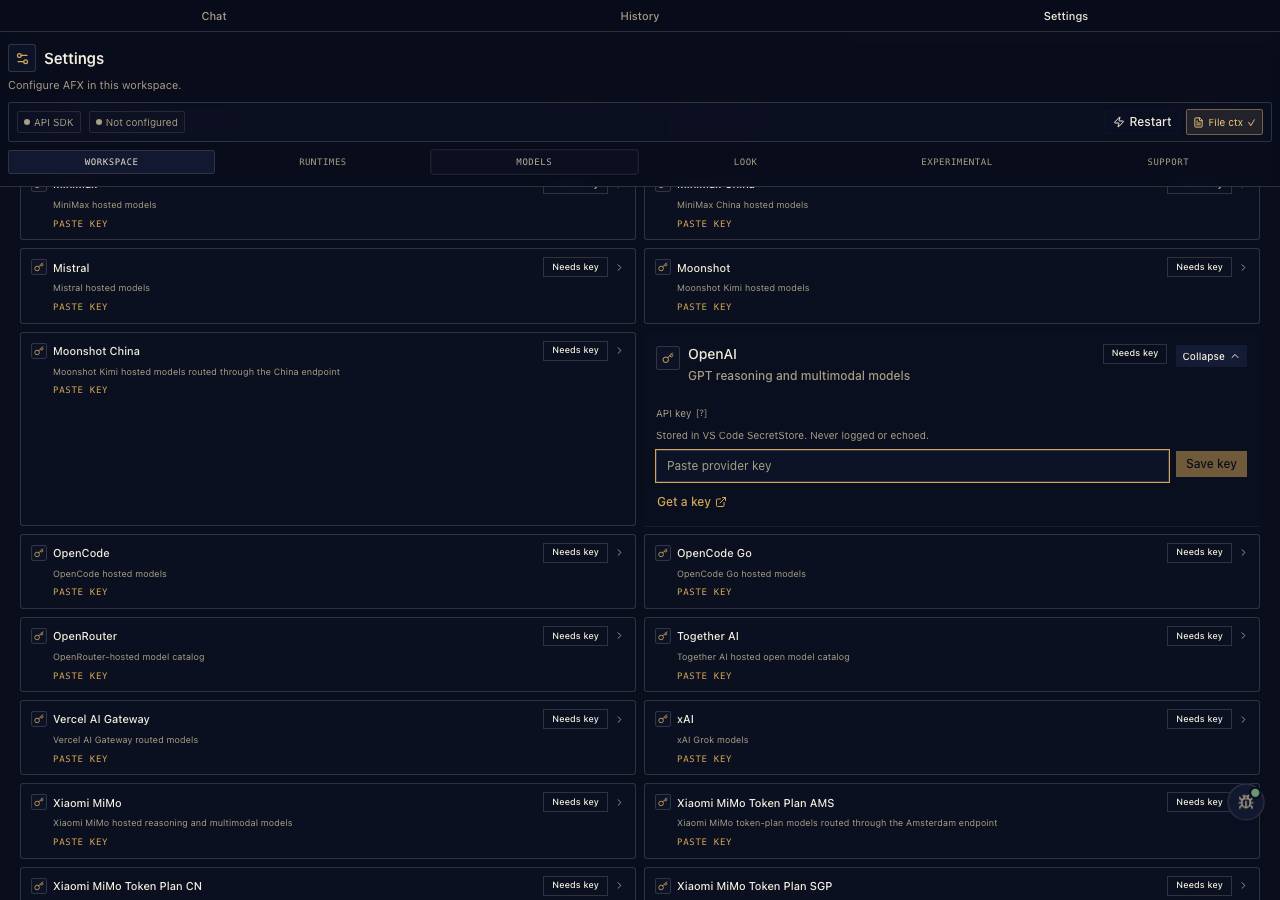Click 'xAI Grok models' description
1280x900 pixels.
click(x=712, y=740)
